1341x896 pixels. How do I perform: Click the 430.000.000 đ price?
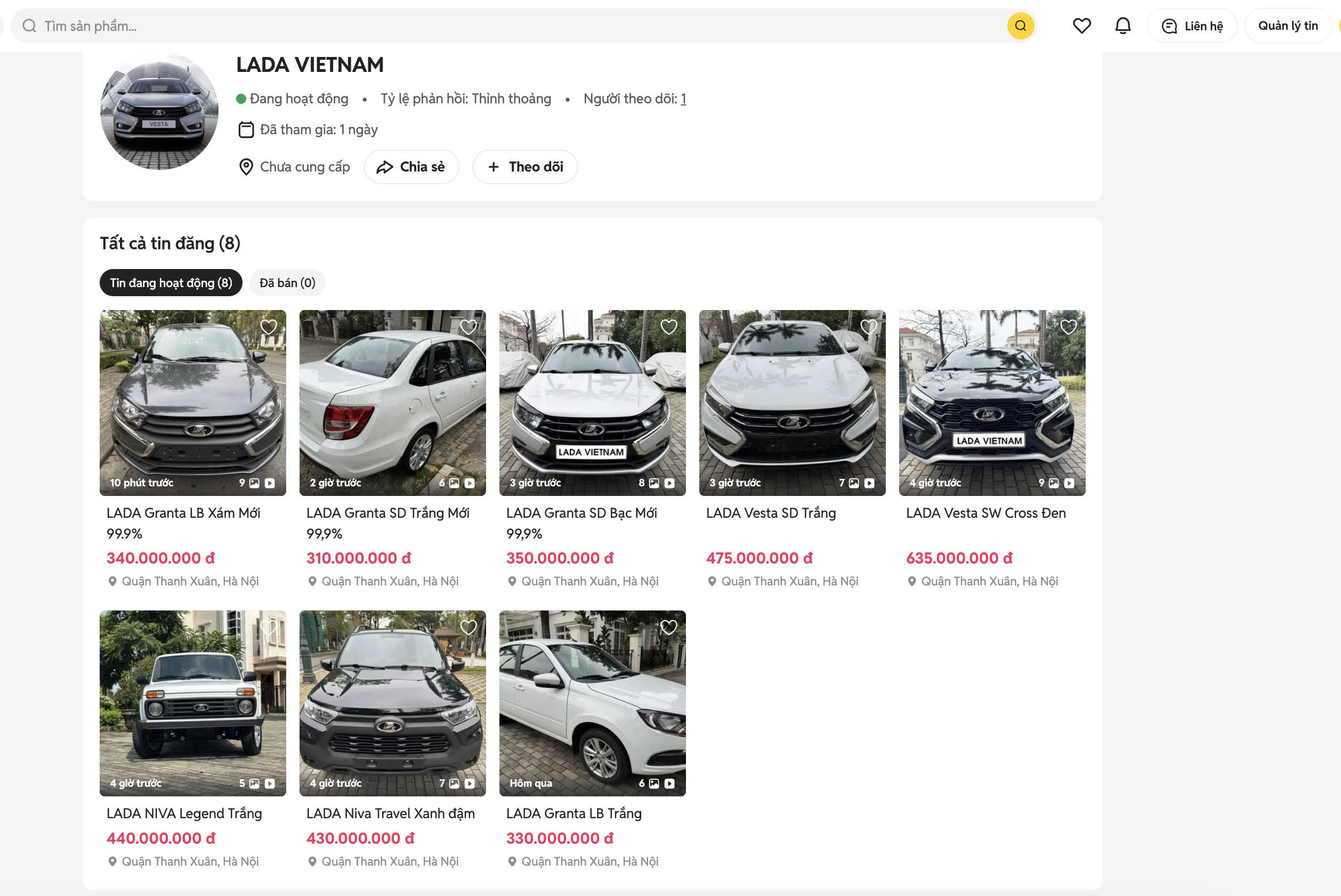(x=360, y=838)
